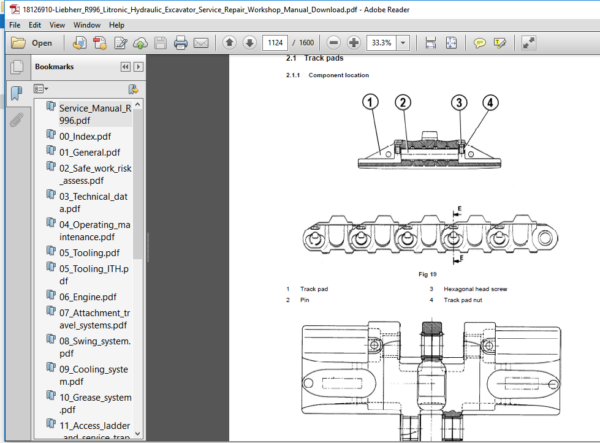
Task: Open bookmark 05_Tooling.pdf
Action: coord(89,253)
